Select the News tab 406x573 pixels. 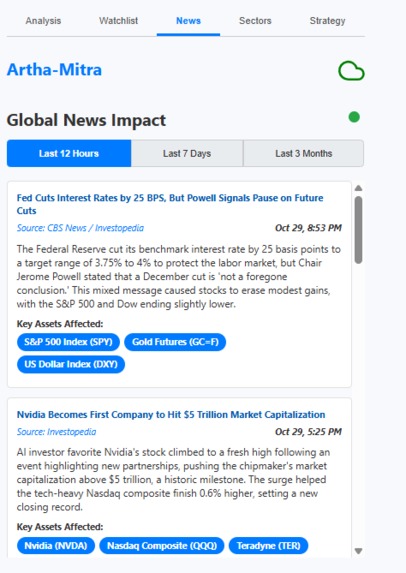point(188,21)
